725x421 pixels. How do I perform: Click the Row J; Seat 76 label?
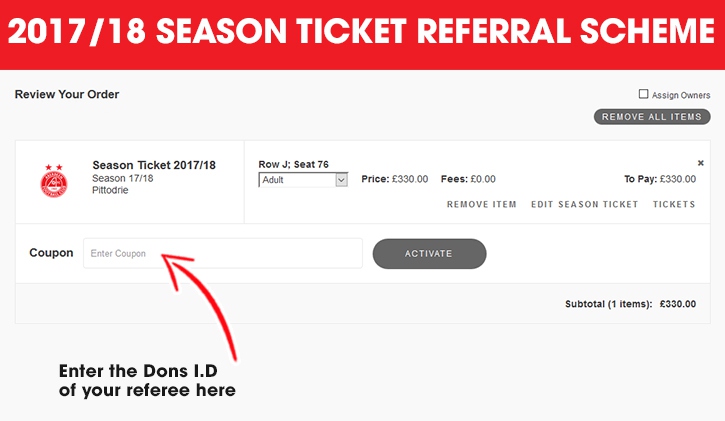tap(294, 164)
